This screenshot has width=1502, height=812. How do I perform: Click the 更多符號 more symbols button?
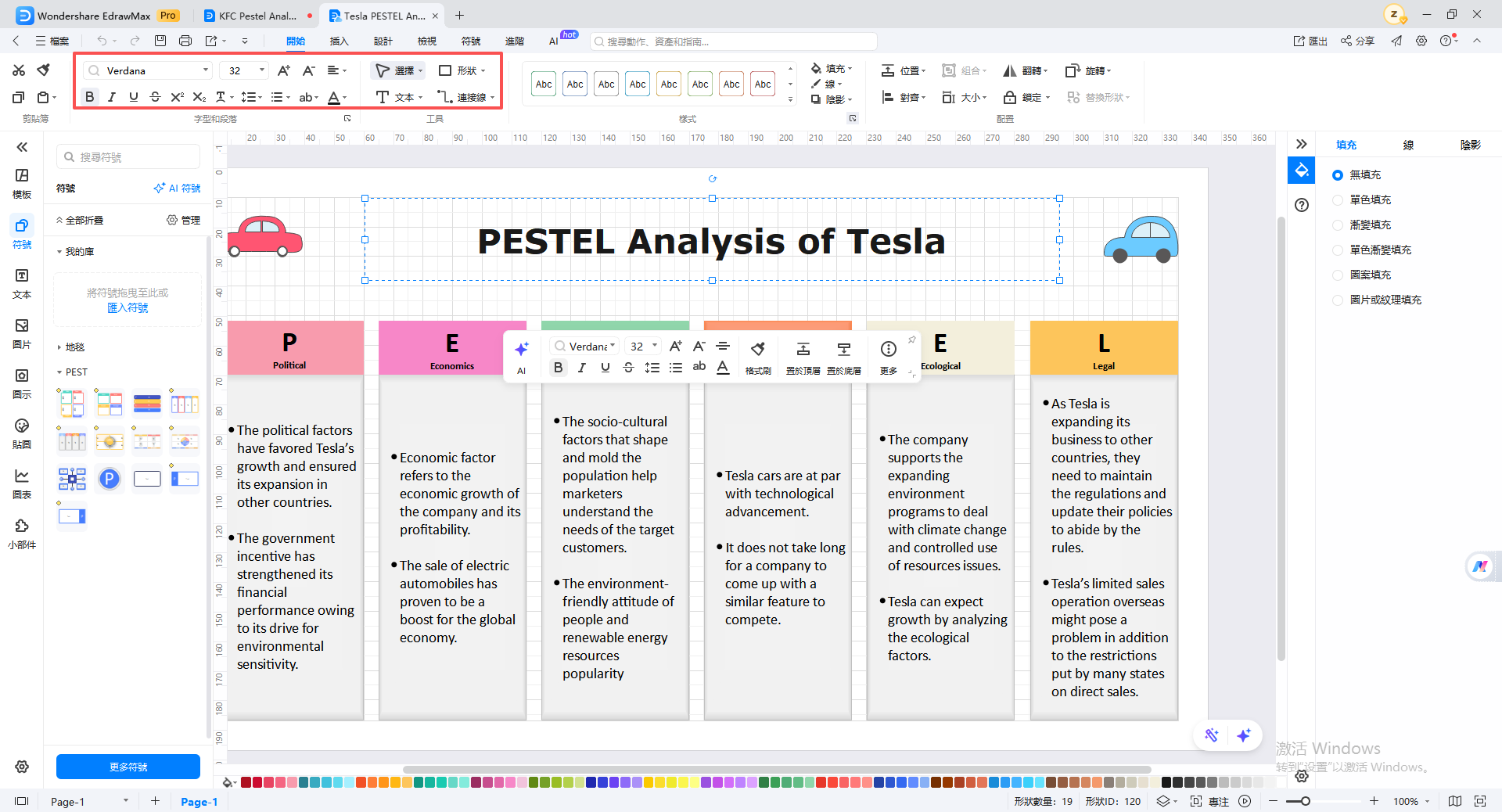[x=128, y=767]
